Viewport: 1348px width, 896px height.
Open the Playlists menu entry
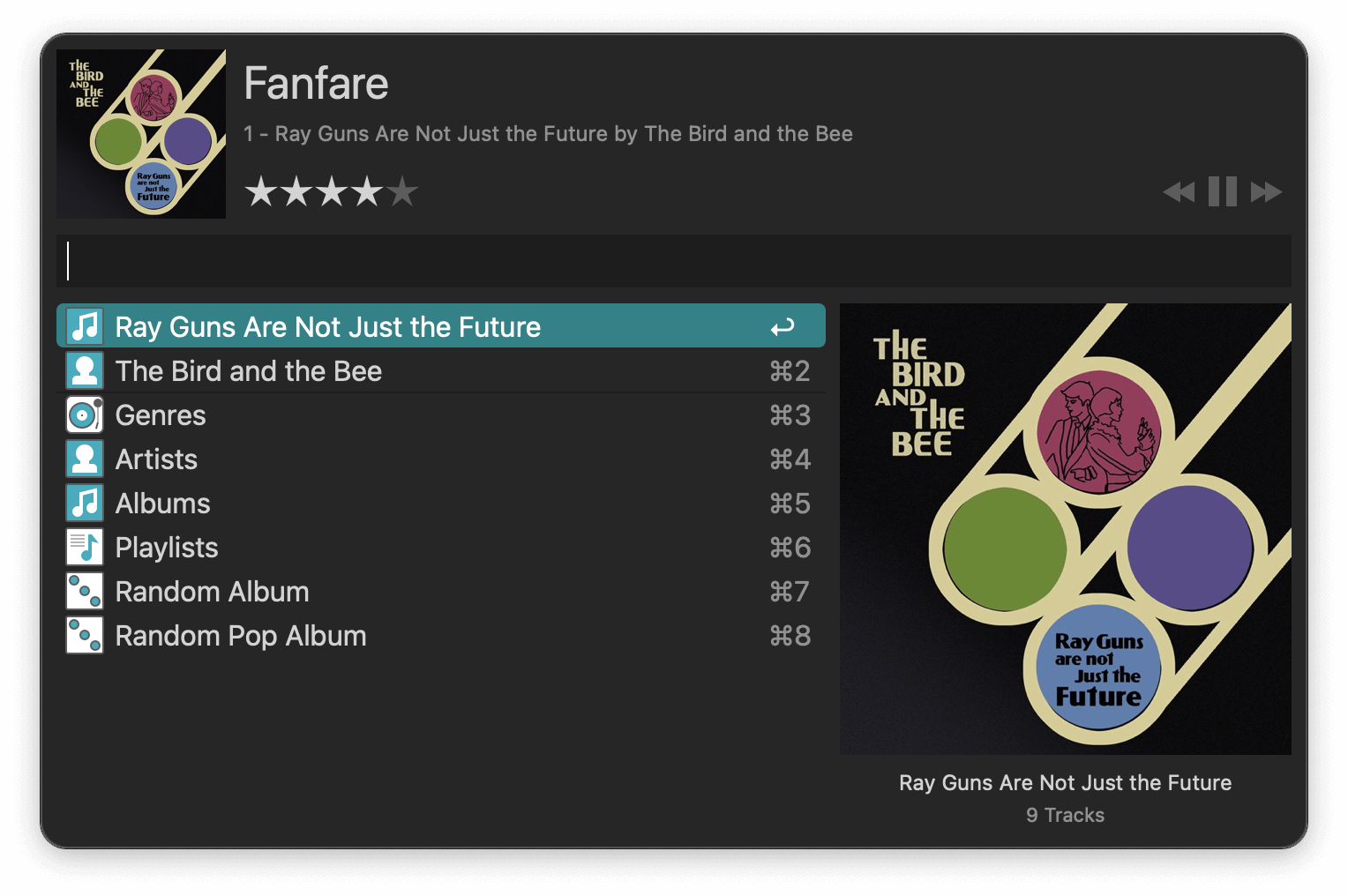click(x=167, y=548)
